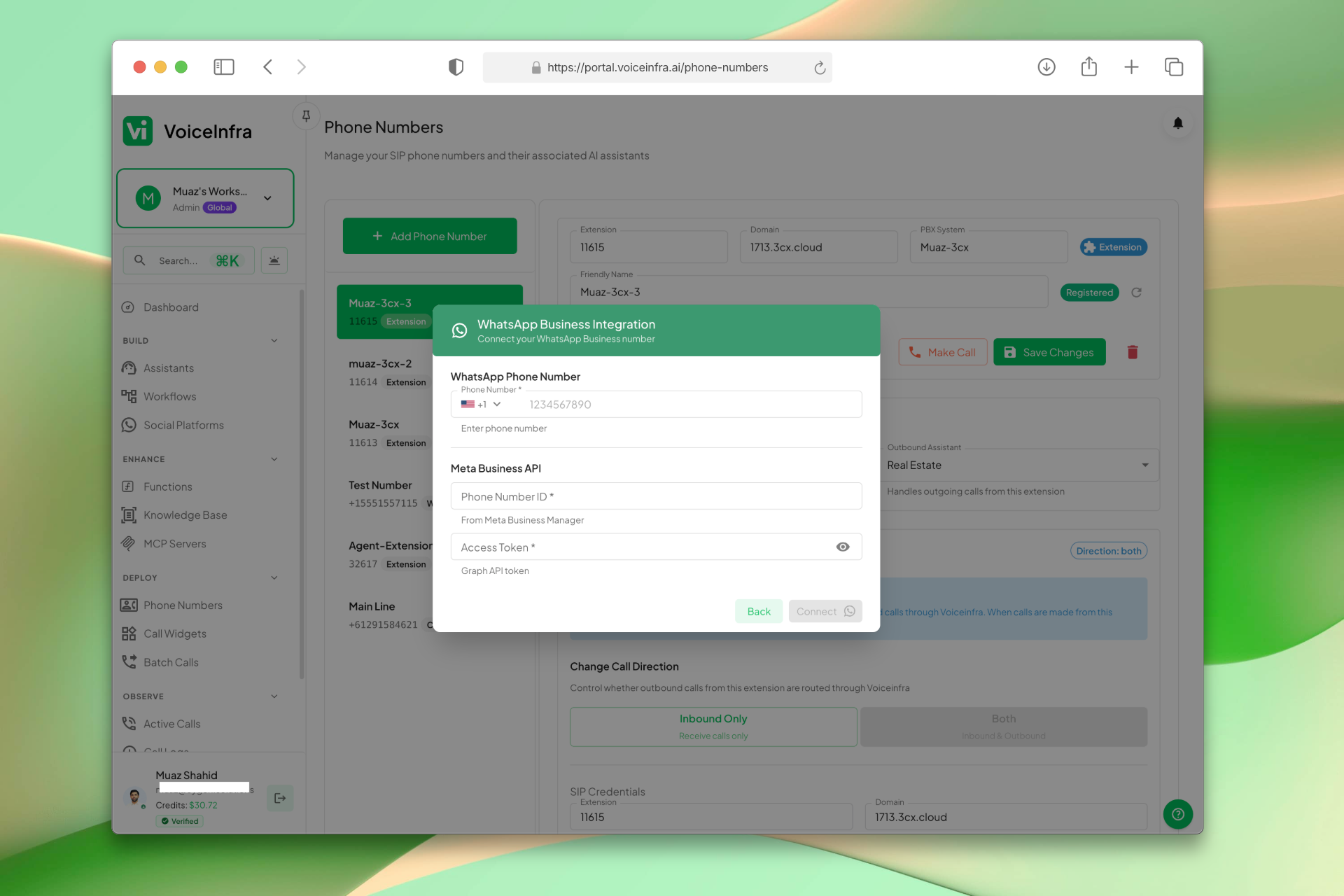Click the VoiceInfra logo icon
1344x896 pixels.
click(x=138, y=131)
